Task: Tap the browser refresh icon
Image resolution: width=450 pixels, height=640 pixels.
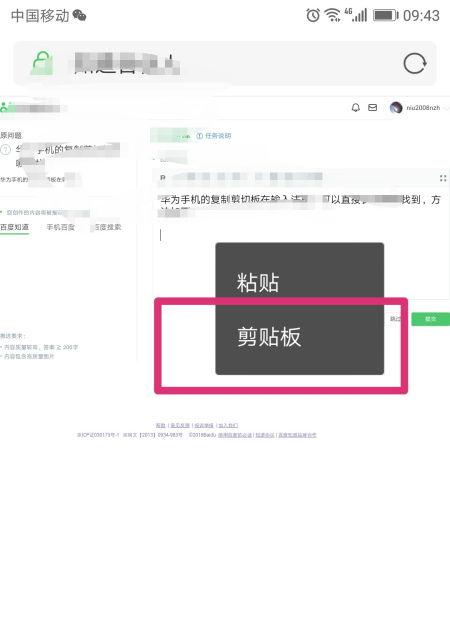Action: click(415, 64)
